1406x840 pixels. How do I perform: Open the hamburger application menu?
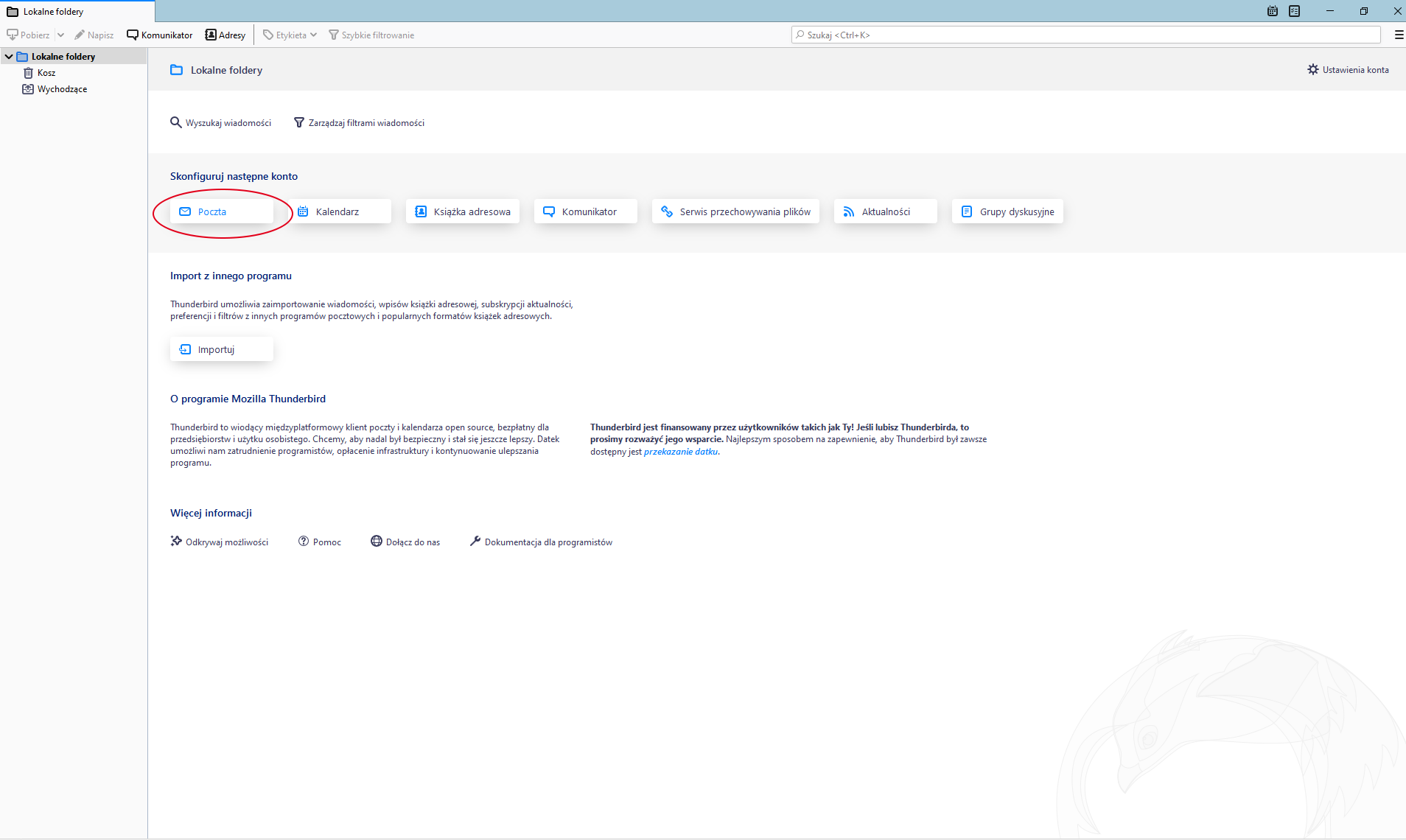click(1399, 35)
